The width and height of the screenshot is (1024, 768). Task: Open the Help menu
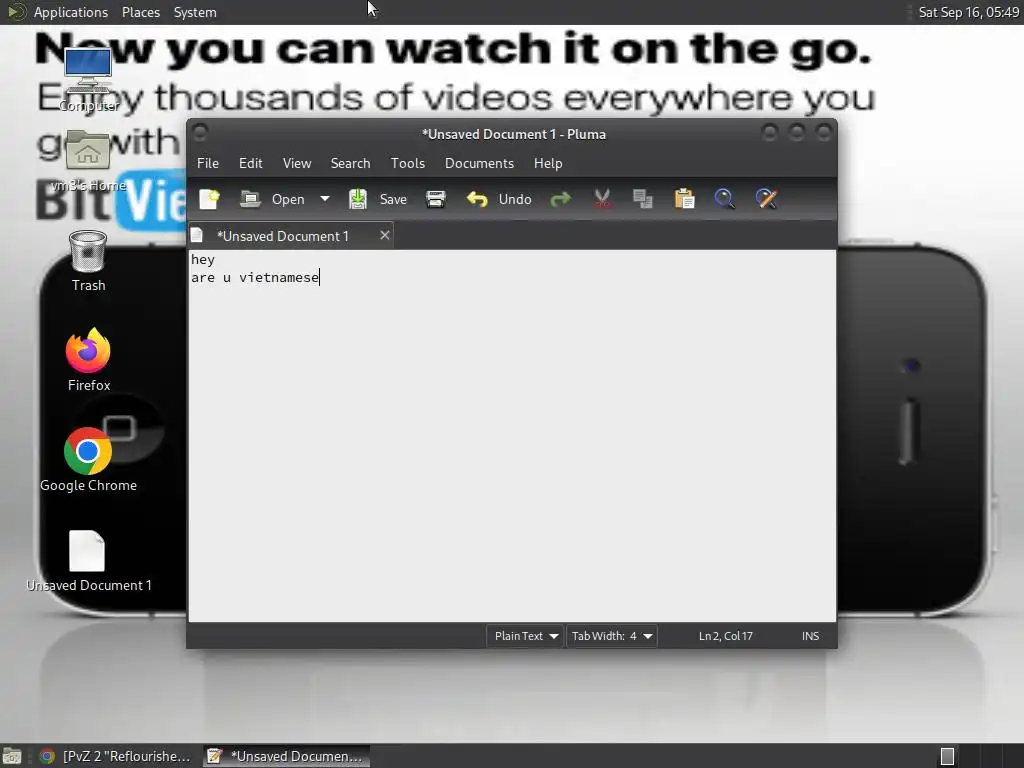548,163
